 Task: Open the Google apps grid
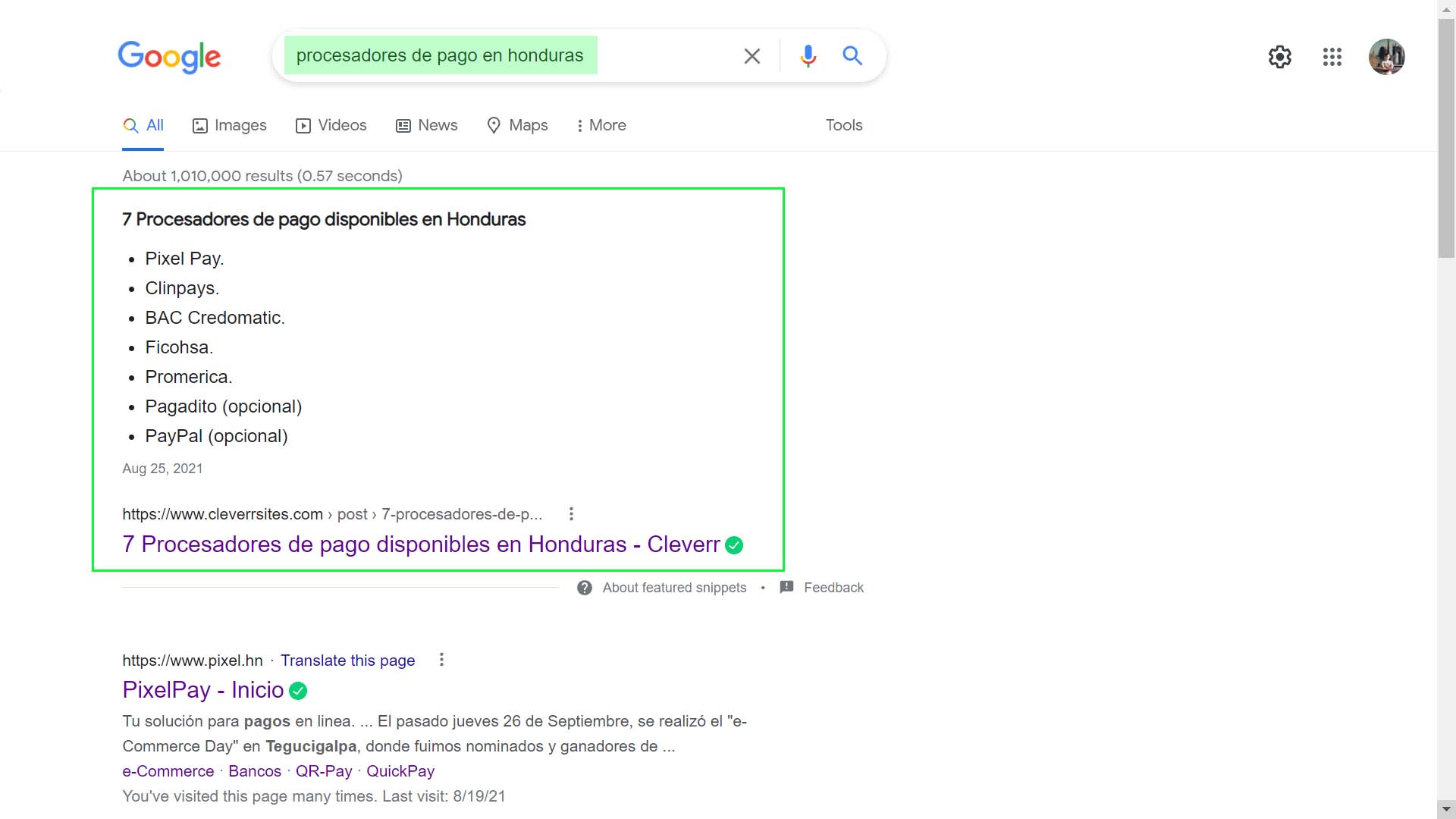point(1332,57)
